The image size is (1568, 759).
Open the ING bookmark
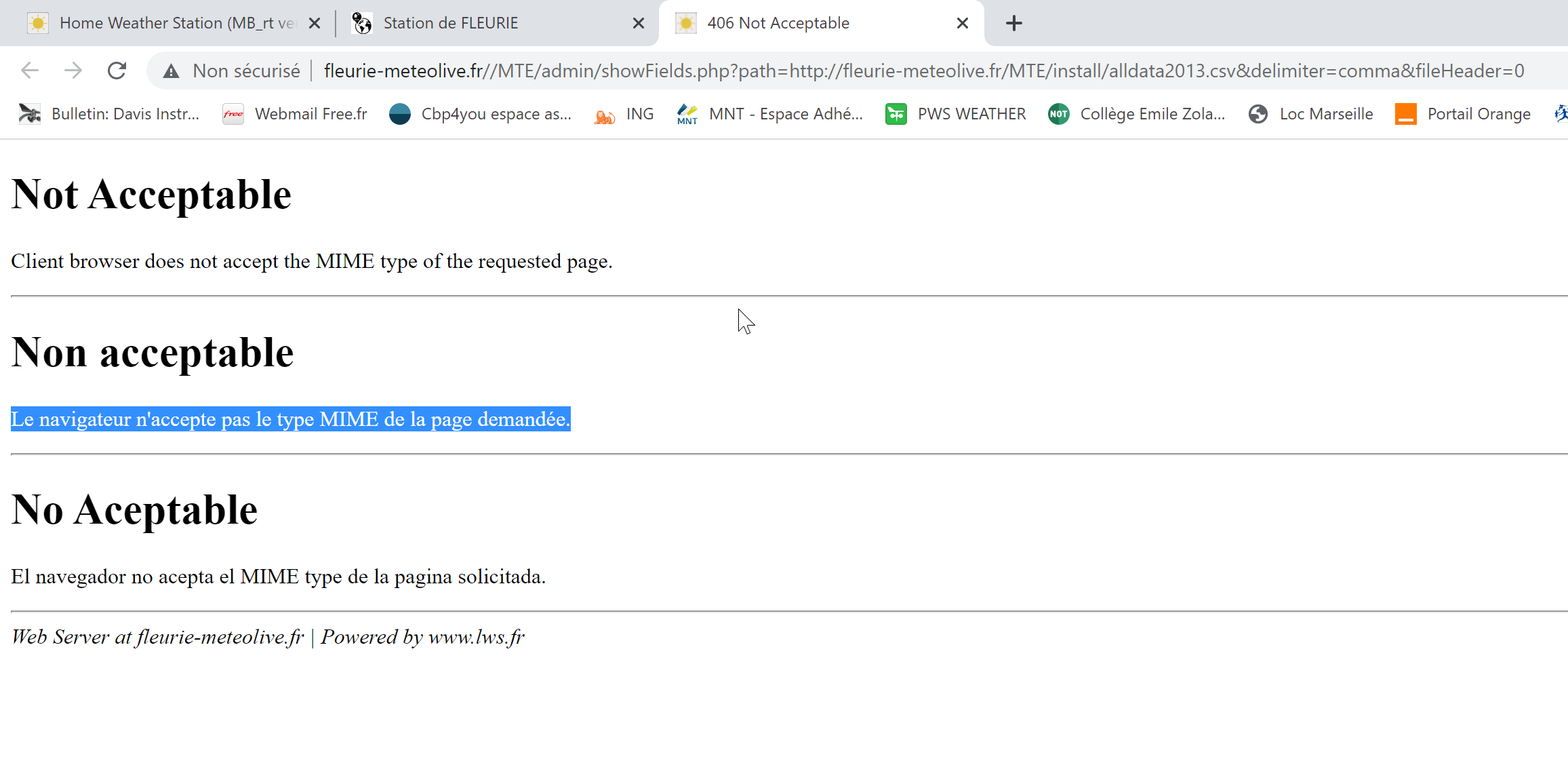624,114
